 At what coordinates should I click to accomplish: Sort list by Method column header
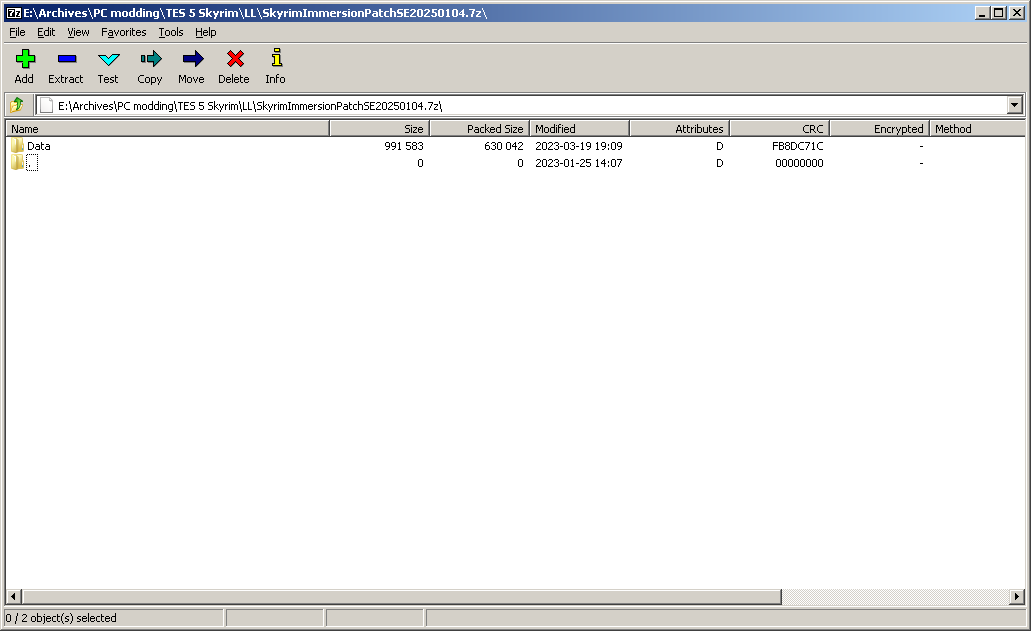pos(977,129)
